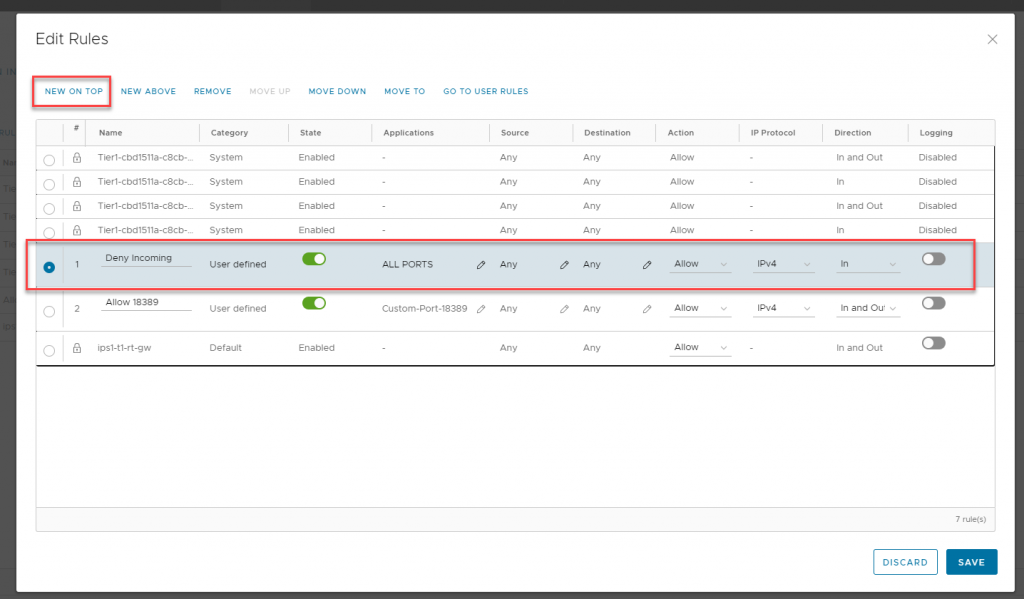Select radio button for Allow 18389 rule
The width and height of the screenshot is (1024, 599).
click(x=49, y=311)
